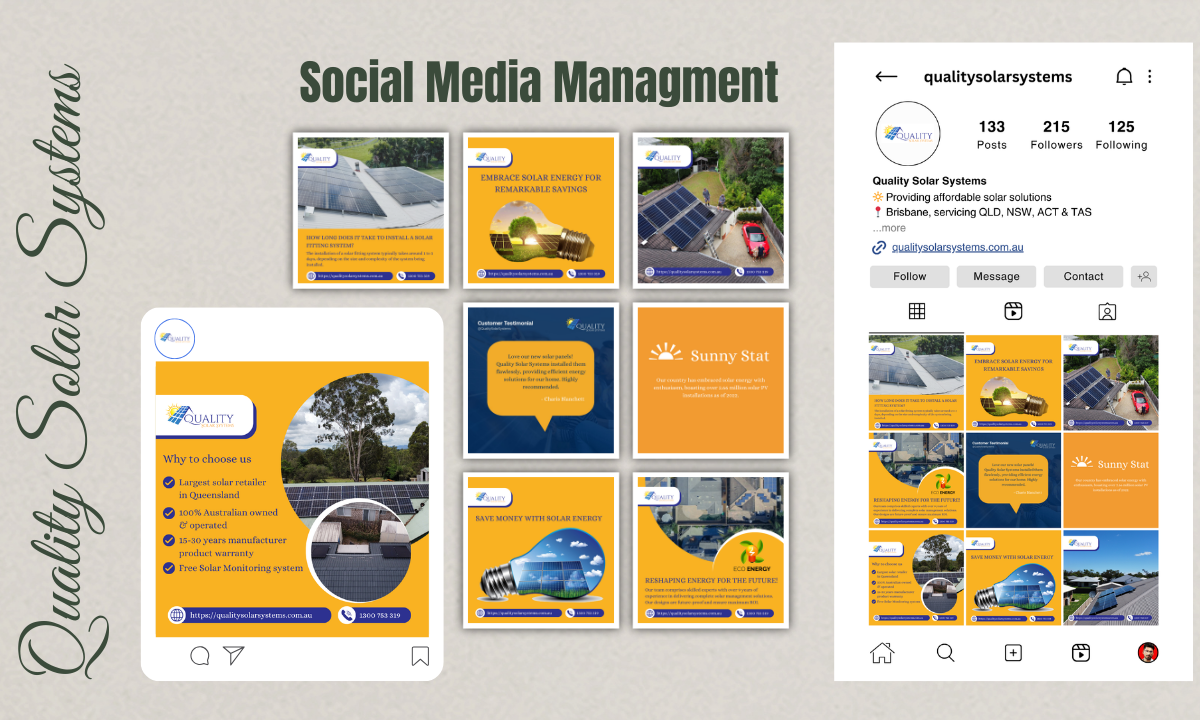Image resolution: width=1200 pixels, height=720 pixels.
Task: Open the Sunny Stat post thumbnail
Action: pyautogui.click(x=1110, y=479)
